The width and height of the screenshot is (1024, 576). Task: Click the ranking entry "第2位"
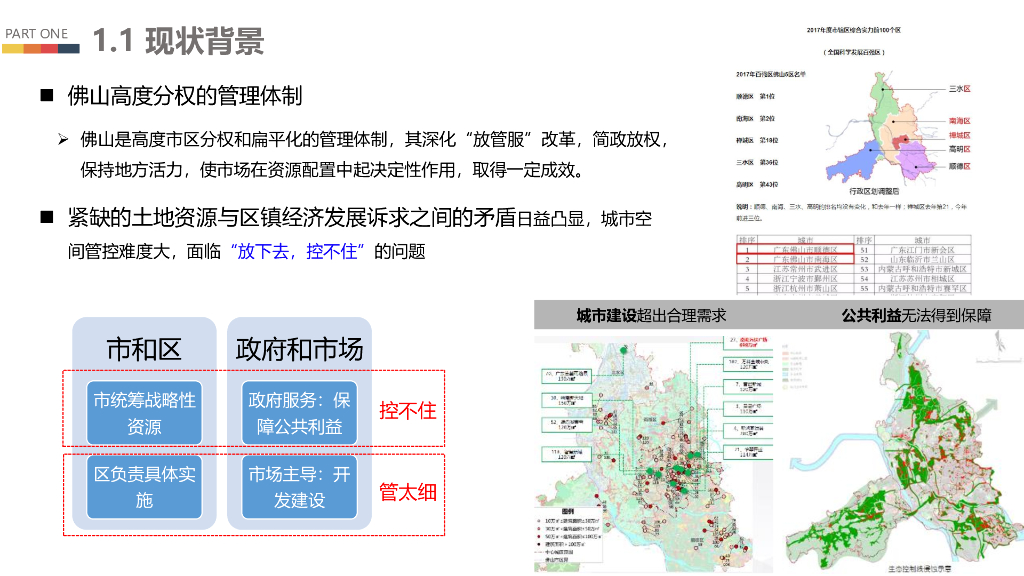pos(767,119)
